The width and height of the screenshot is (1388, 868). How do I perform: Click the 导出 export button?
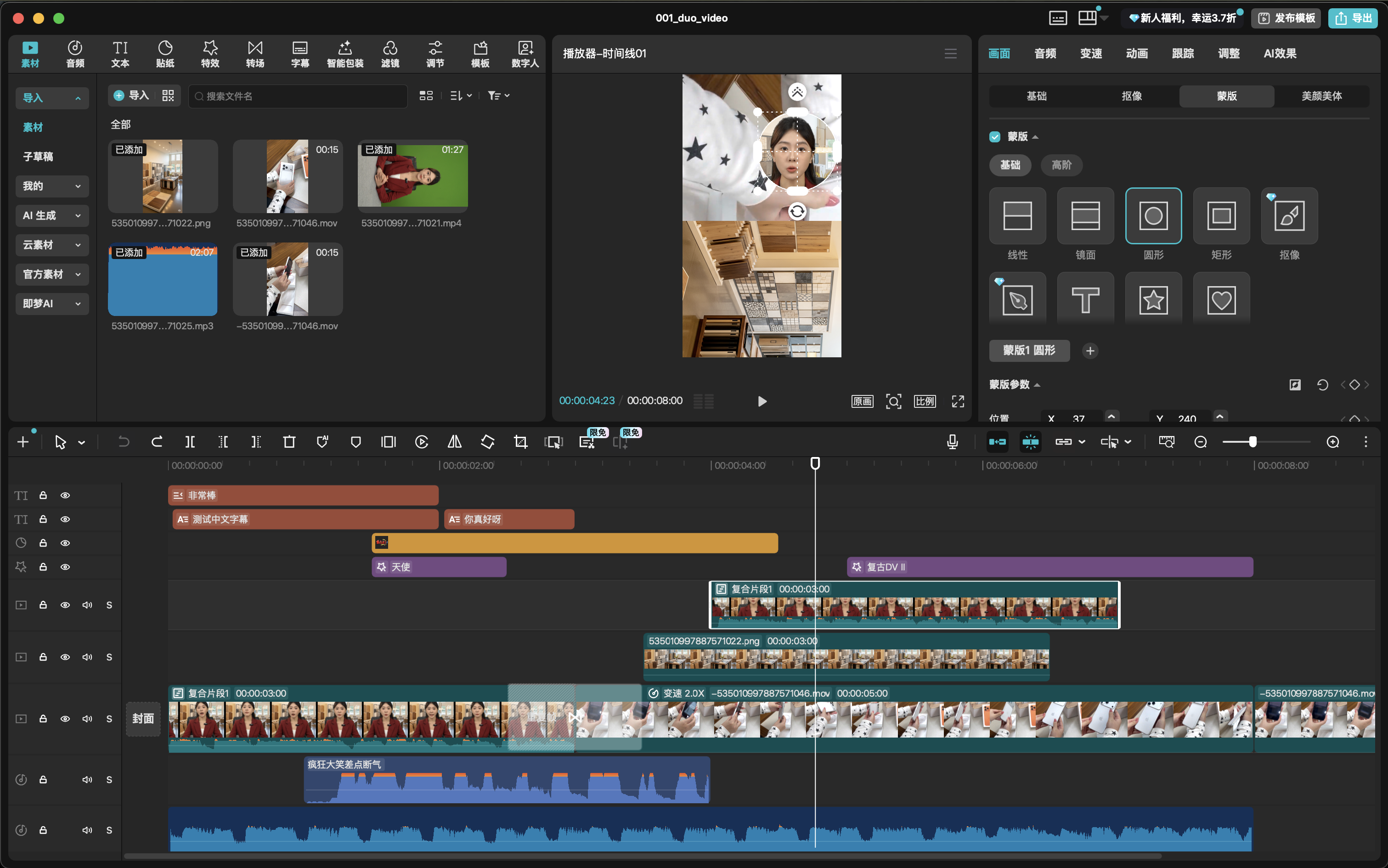click(x=1353, y=18)
